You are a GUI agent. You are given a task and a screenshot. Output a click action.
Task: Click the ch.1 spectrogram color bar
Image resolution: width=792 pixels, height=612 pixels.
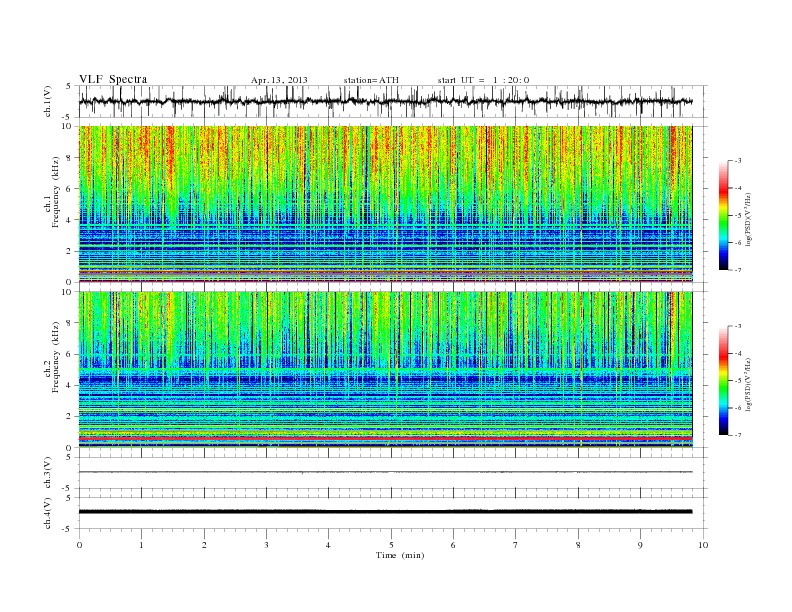coord(723,215)
